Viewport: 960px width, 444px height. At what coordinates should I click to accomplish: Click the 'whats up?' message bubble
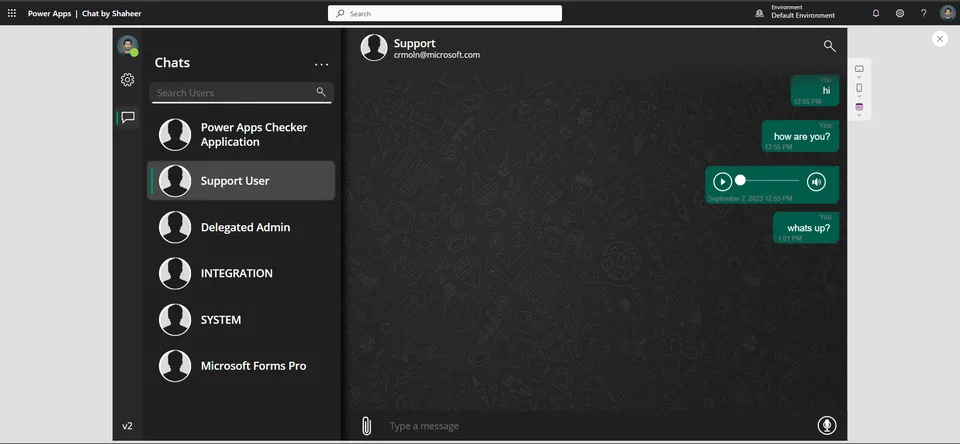pos(806,228)
